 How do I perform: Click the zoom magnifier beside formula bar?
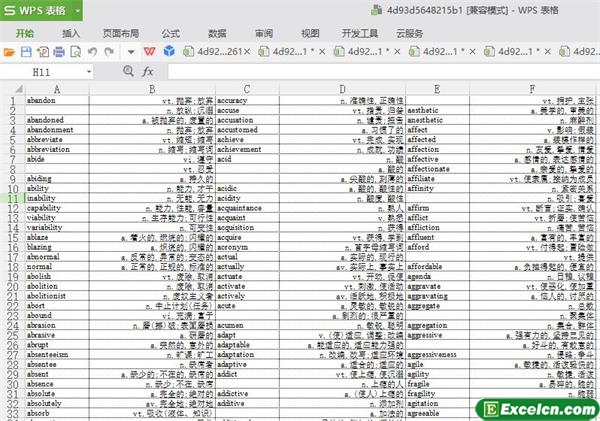click(x=129, y=71)
